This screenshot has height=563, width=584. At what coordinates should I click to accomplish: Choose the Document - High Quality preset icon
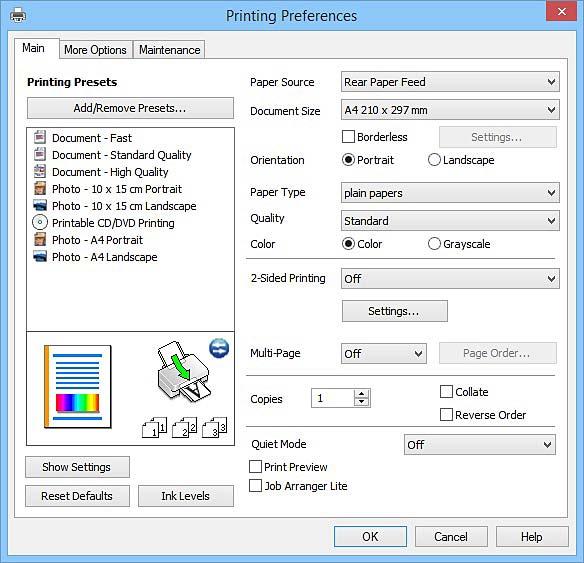[x=40, y=171]
